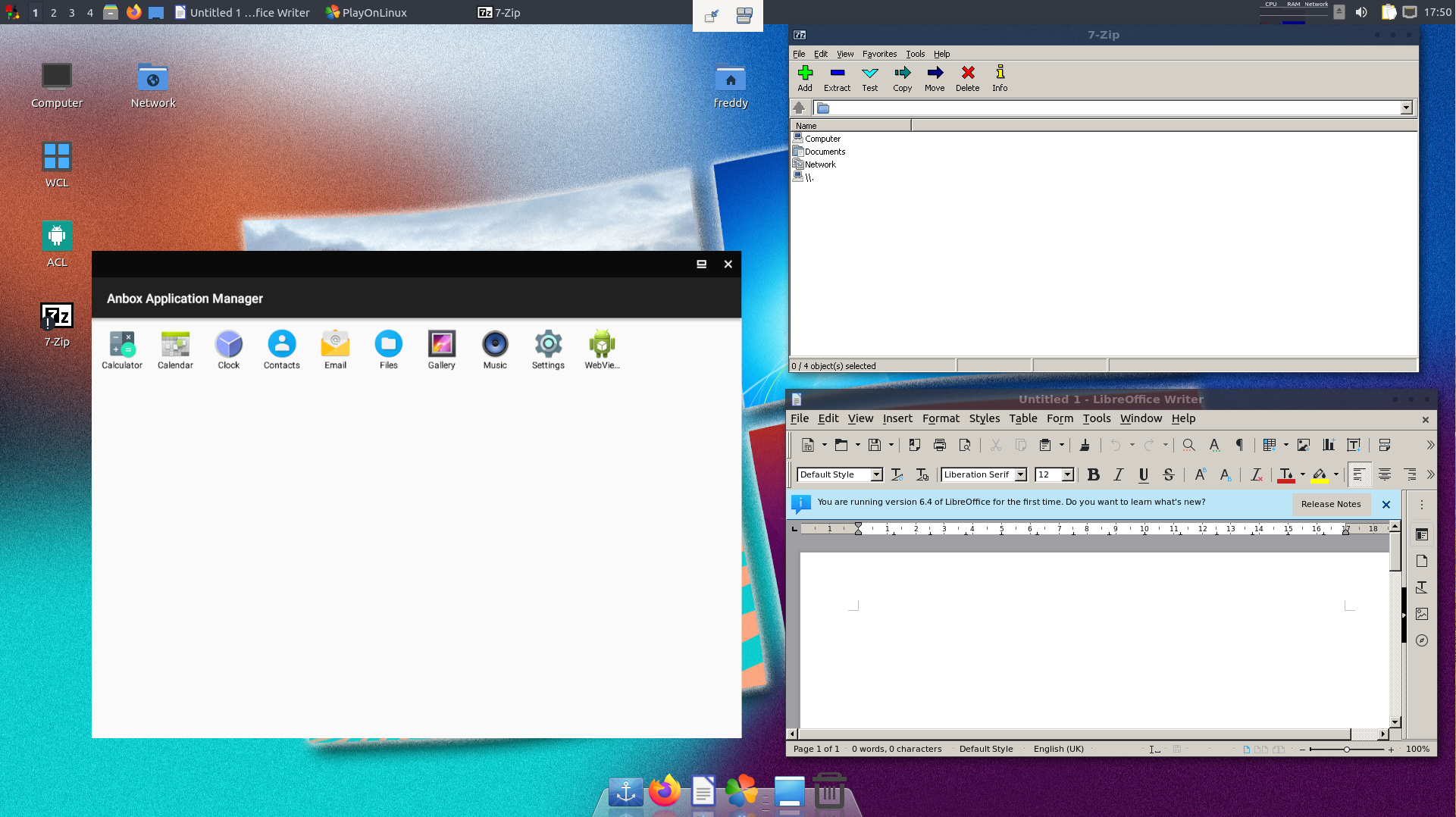The height and width of the screenshot is (817, 1456).
Task: Open the 7-Zip address bar dropdown
Action: coord(1406,108)
